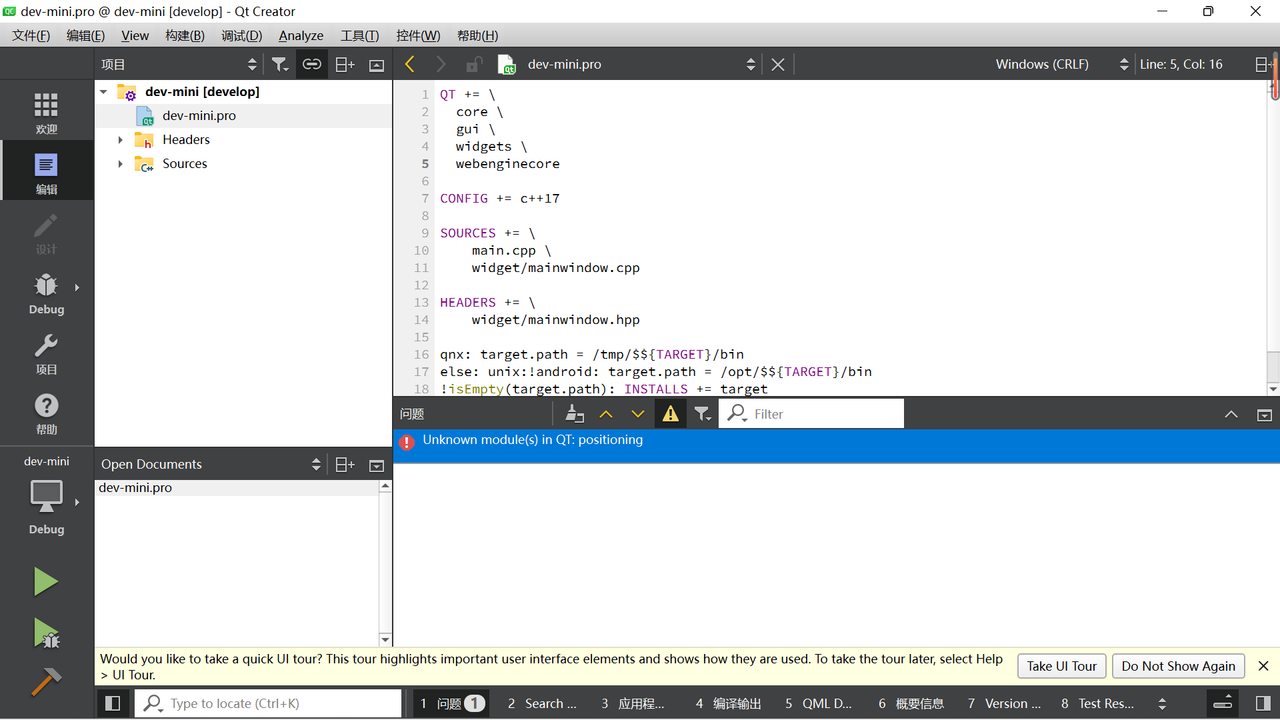Viewport: 1280px width, 720px height.
Task: Focus the issues Filter input field
Action: coord(812,414)
